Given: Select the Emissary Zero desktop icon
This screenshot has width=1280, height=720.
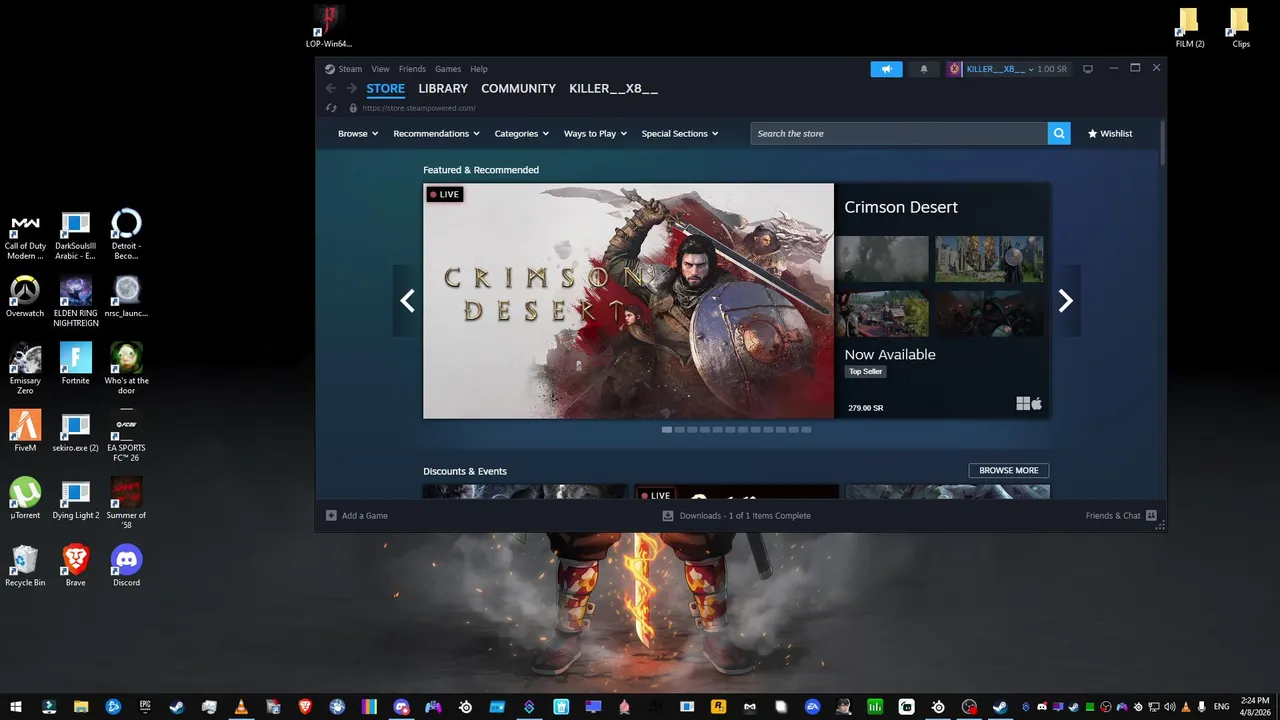Looking at the screenshot, I should coord(25,369).
